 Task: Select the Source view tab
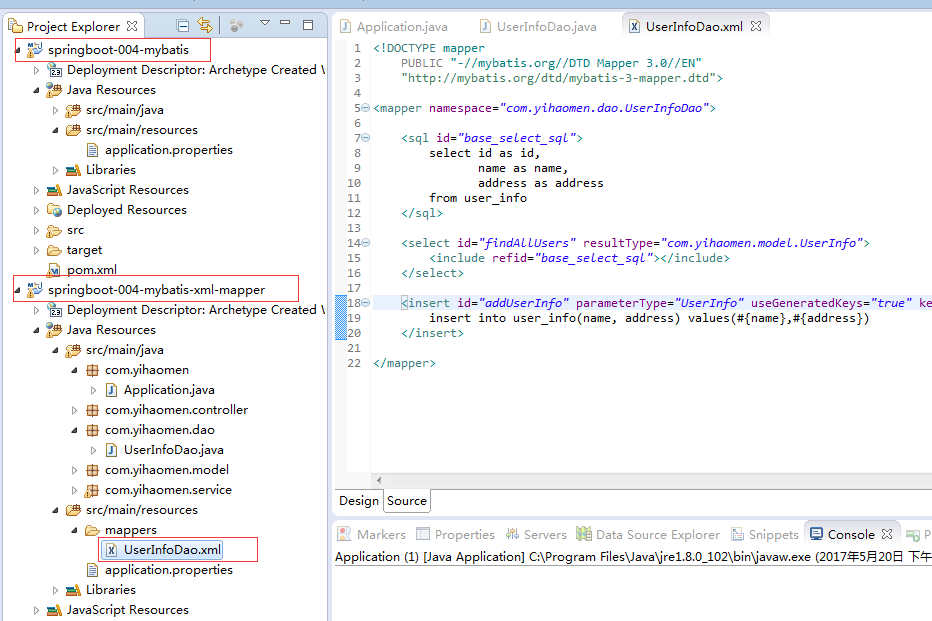click(x=407, y=501)
